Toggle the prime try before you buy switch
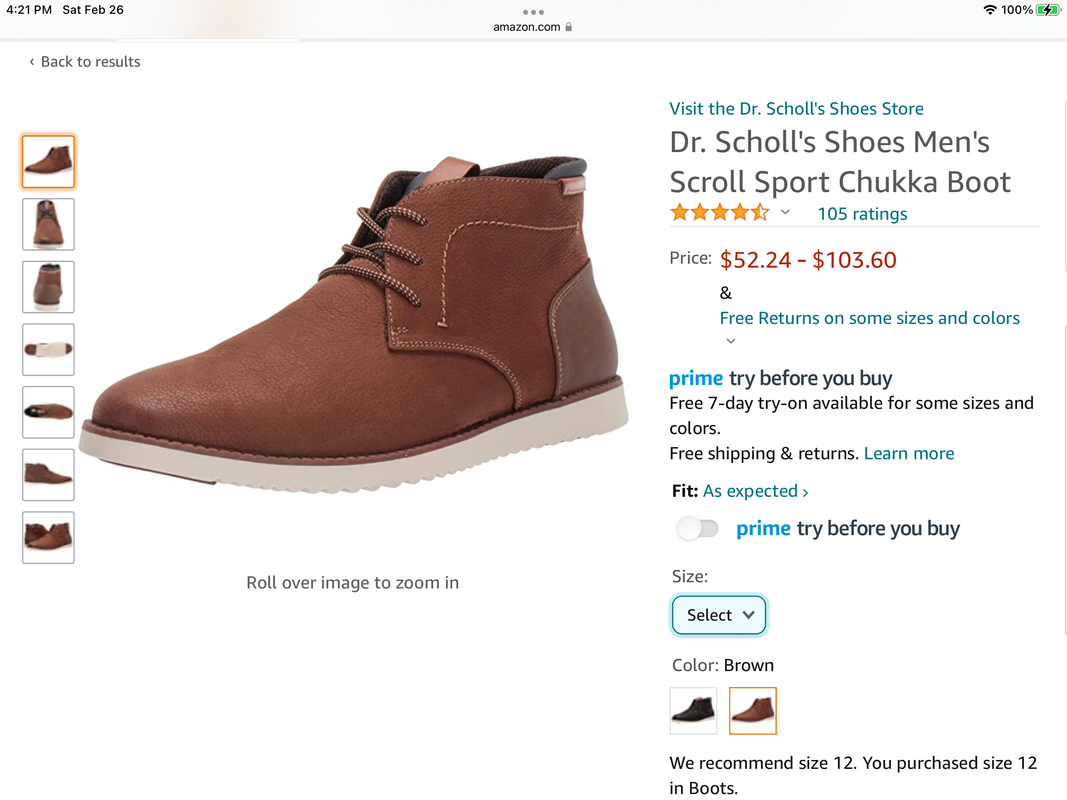This screenshot has height=800, width=1067. click(x=697, y=529)
